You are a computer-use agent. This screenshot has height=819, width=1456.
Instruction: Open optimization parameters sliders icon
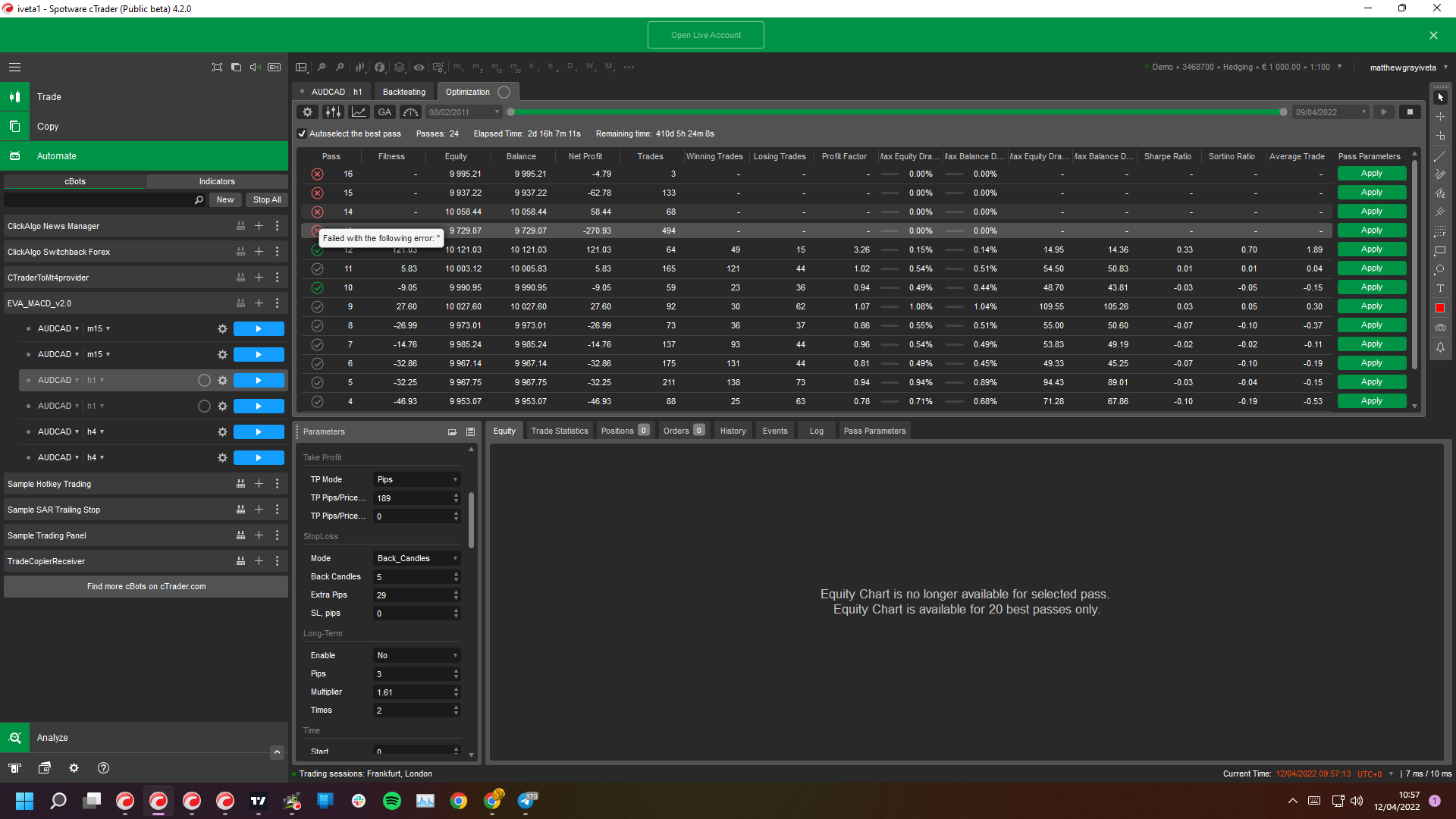pos(333,112)
